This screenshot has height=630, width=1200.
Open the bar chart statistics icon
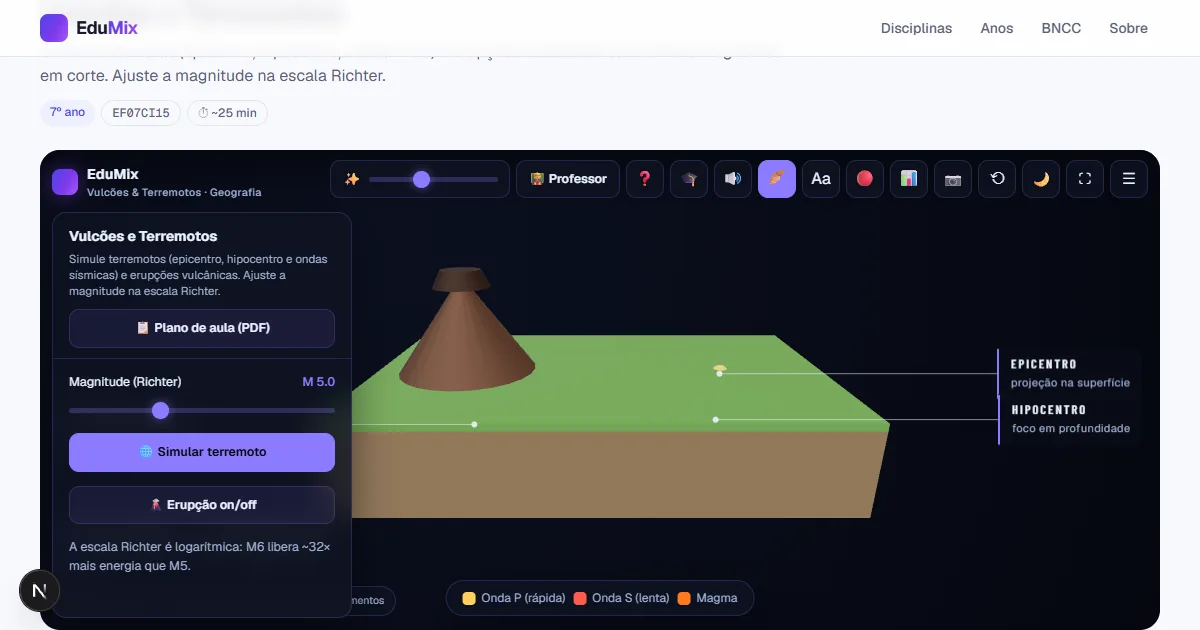pyautogui.click(x=909, y=179)
